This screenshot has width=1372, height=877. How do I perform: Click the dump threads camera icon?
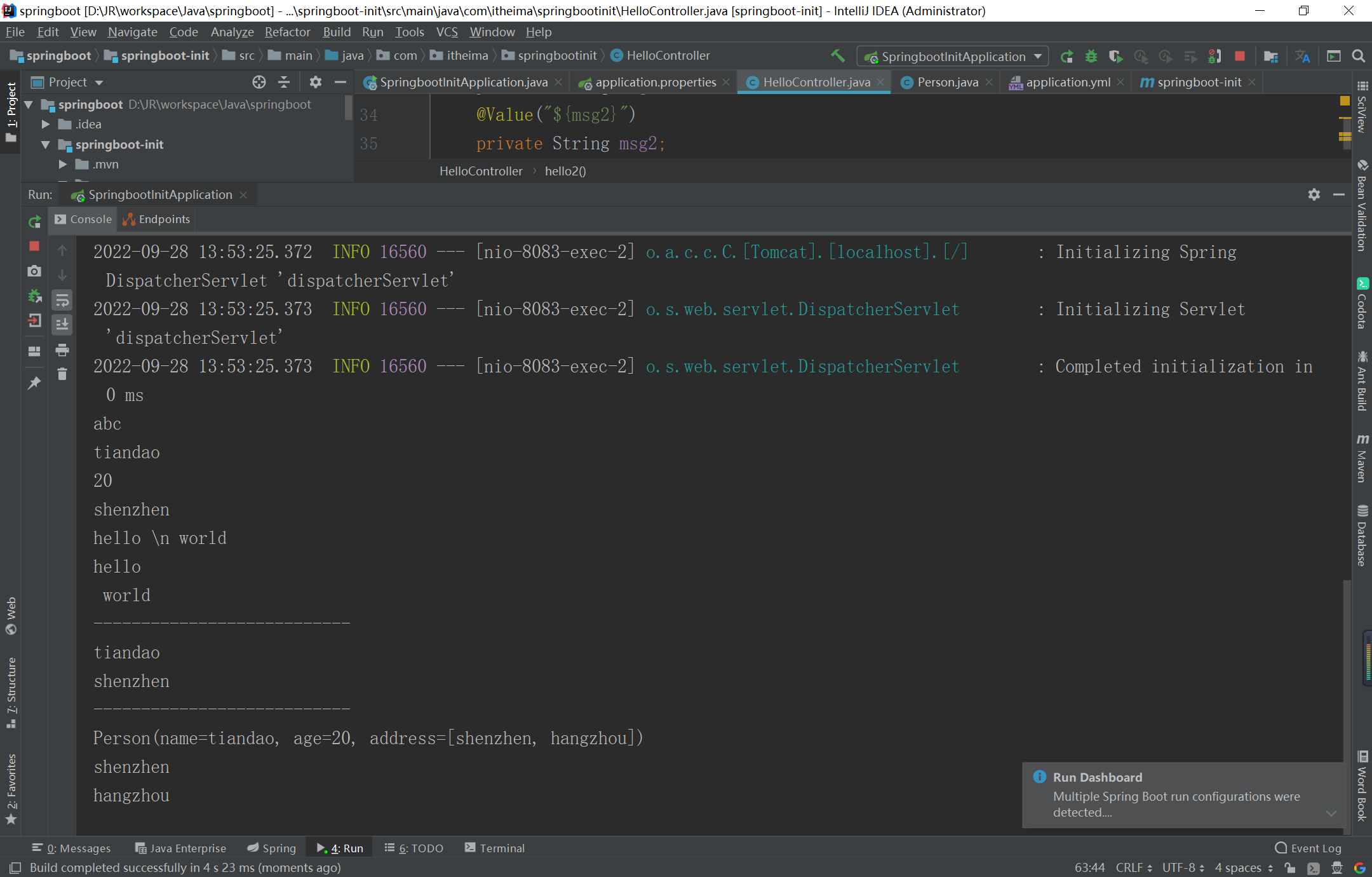34,271
